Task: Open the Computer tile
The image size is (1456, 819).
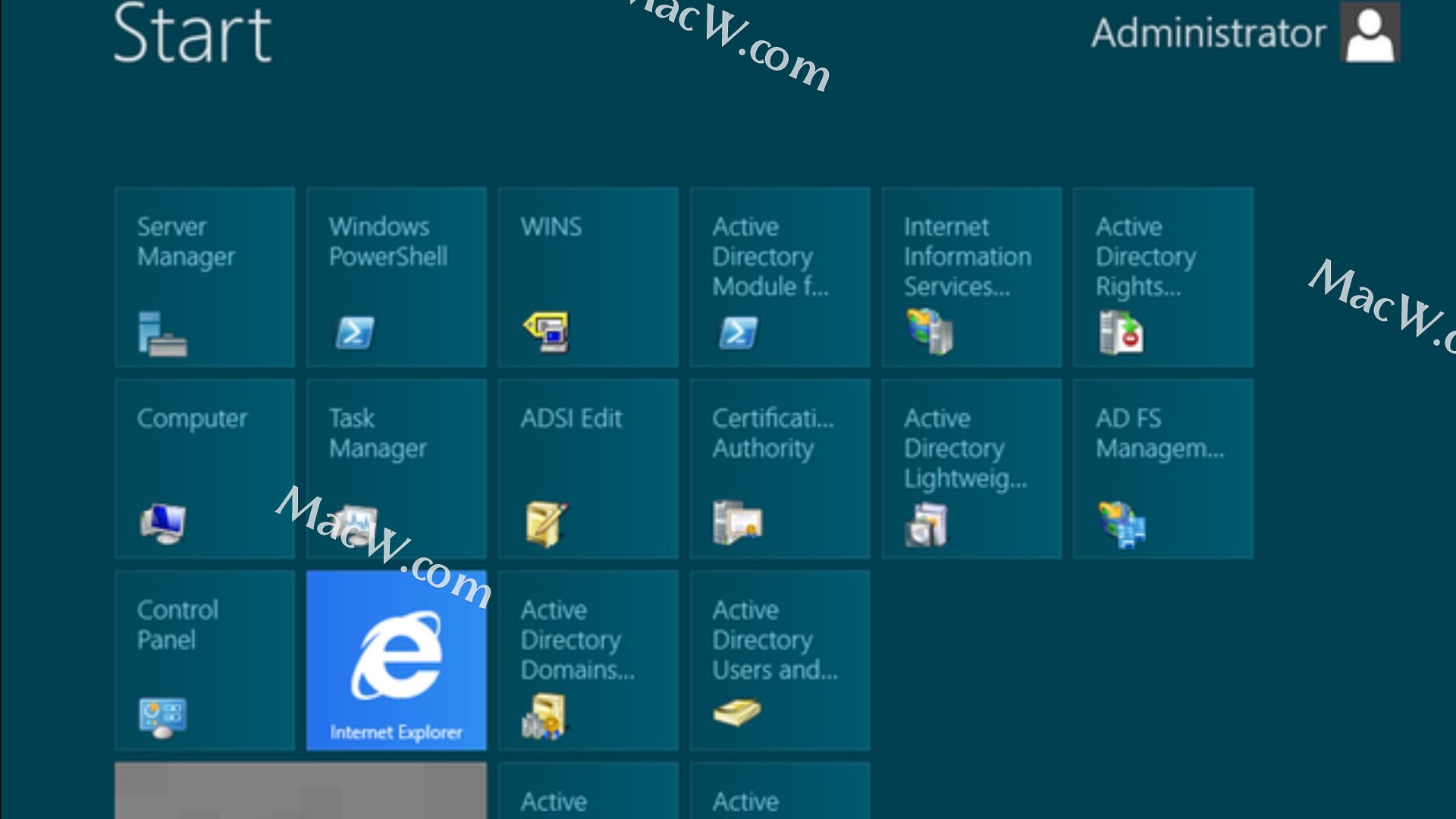Action: [x=205, y=469]
